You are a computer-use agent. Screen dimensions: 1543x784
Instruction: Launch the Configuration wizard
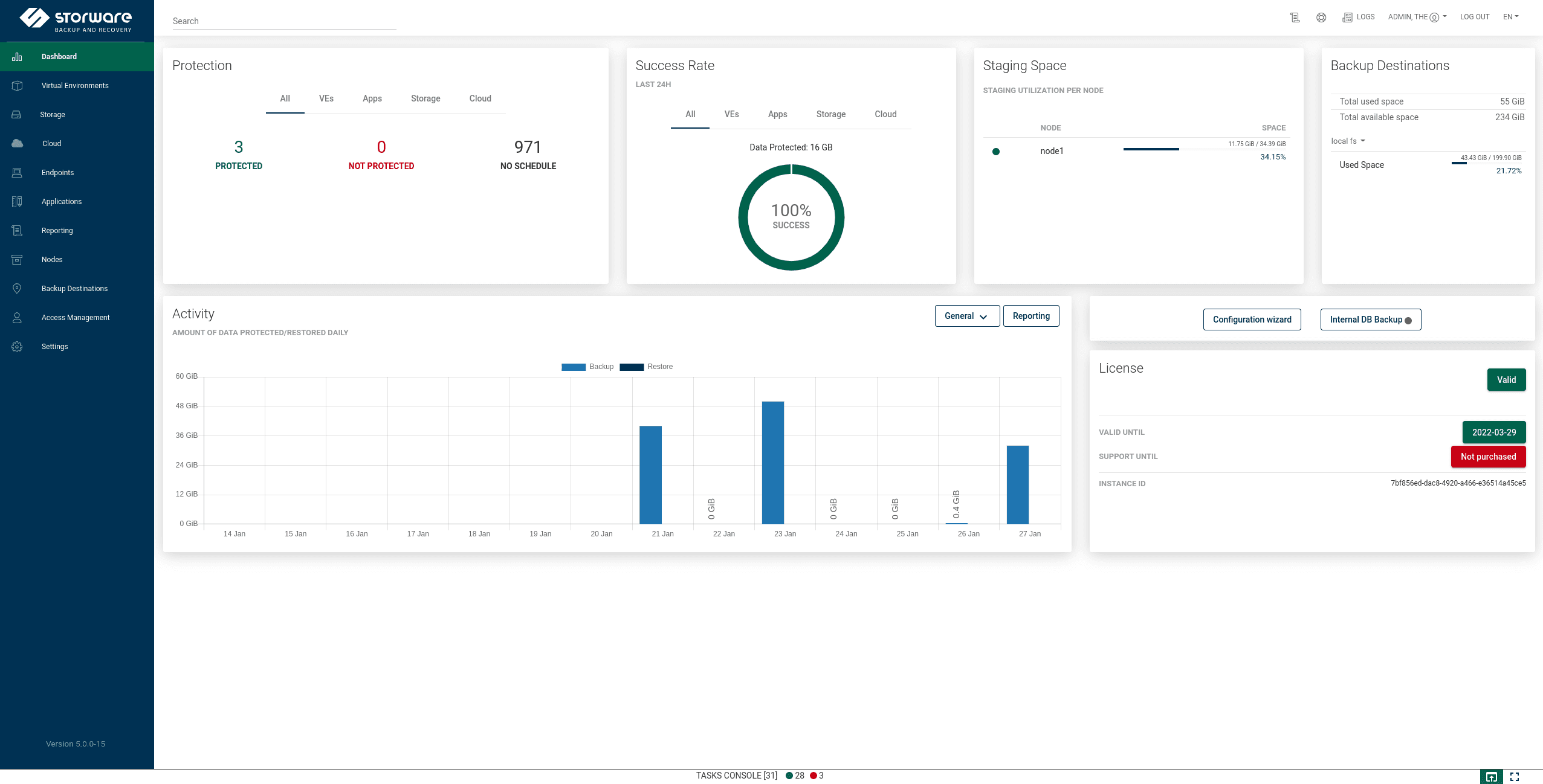point(1252,319)
